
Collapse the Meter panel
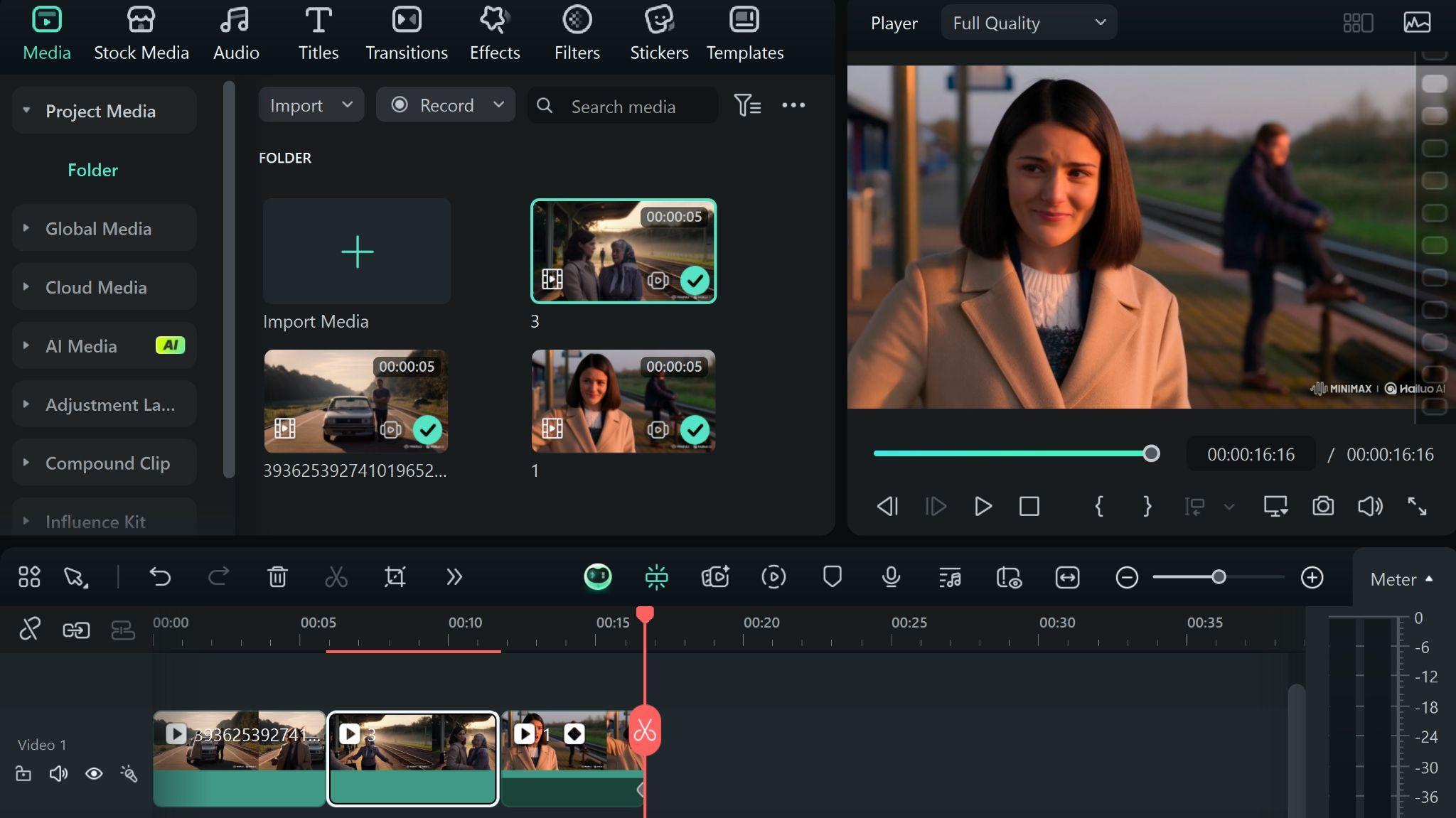pyautogui.click(x=1401, y=579)
